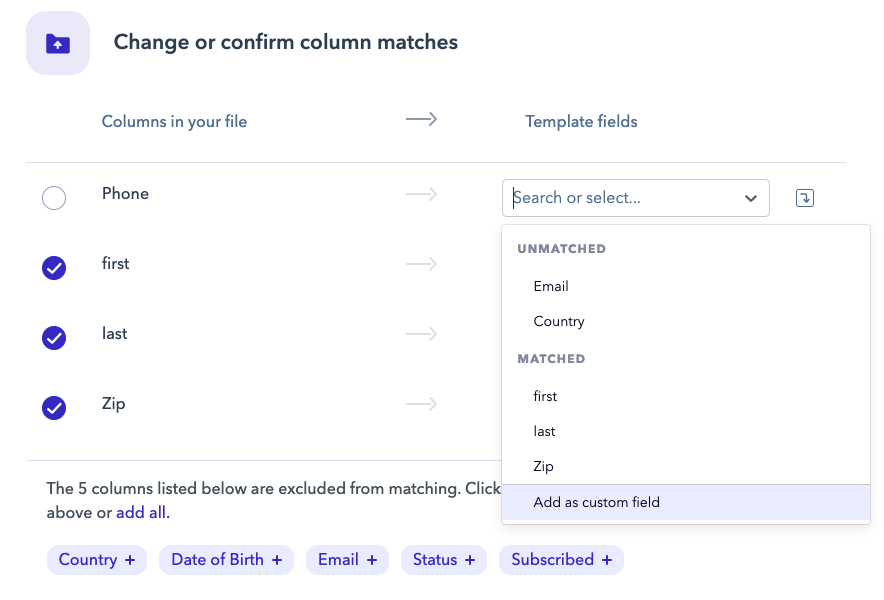Click the plus icon on Subscribed chip
Viewport: 884px width, 600px height.
[607, 560]
